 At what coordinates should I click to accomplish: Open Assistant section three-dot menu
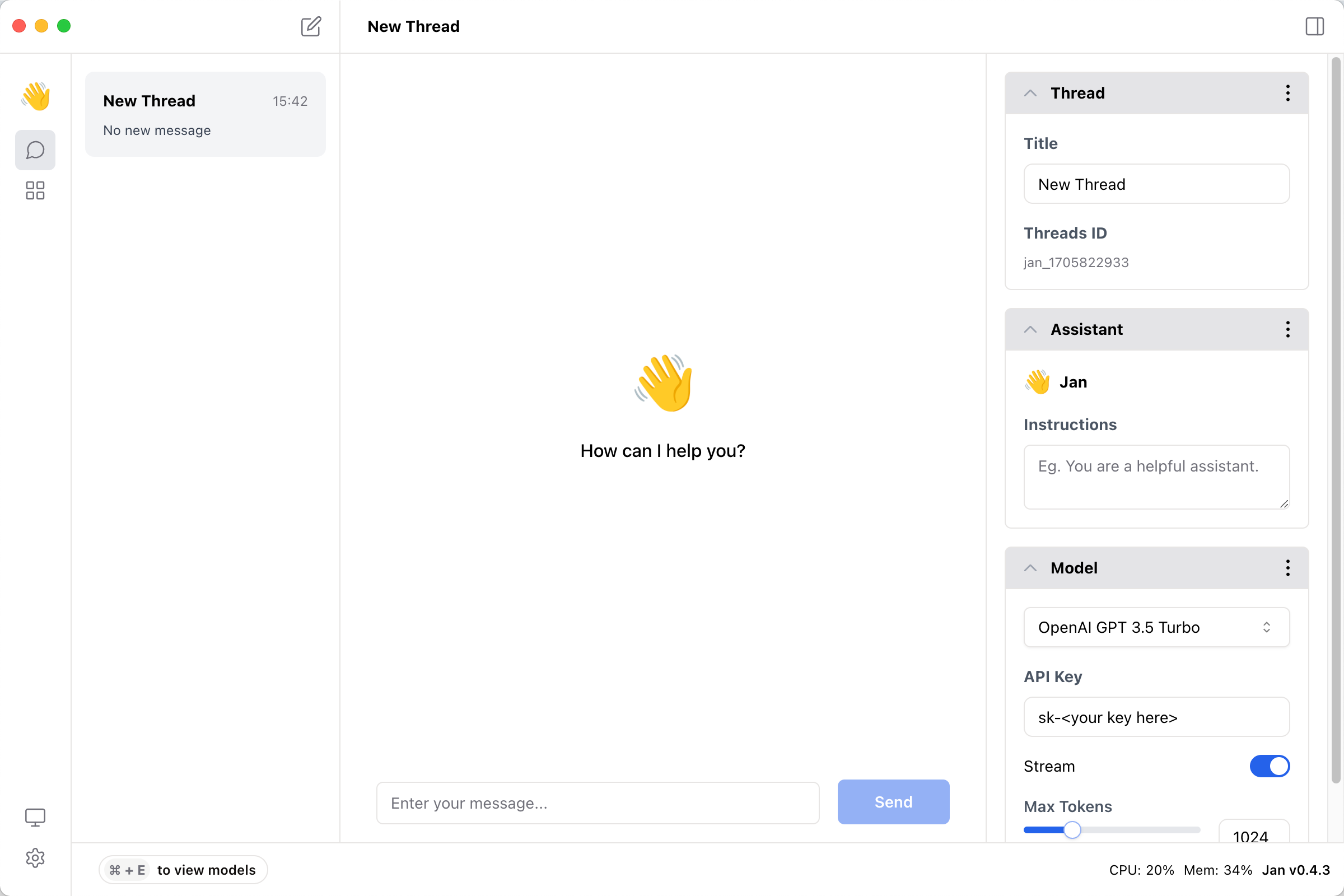(x=1287, y=330)
